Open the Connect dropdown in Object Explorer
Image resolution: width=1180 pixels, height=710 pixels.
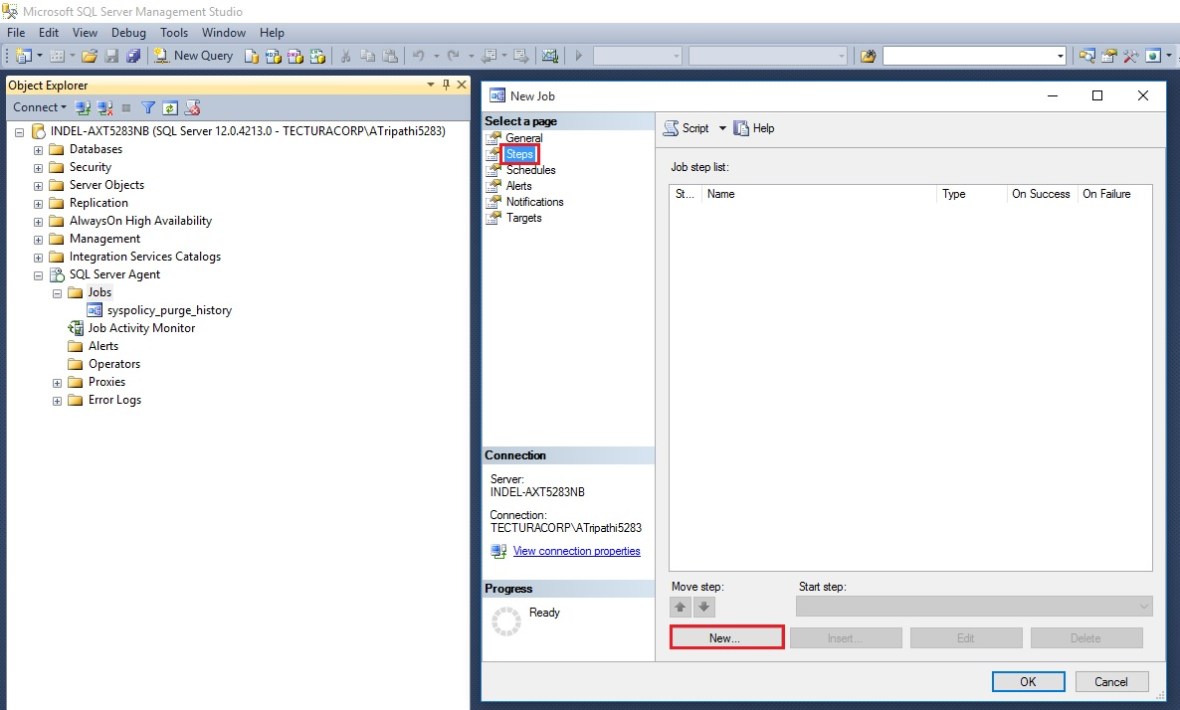click(x=39, y=107)
